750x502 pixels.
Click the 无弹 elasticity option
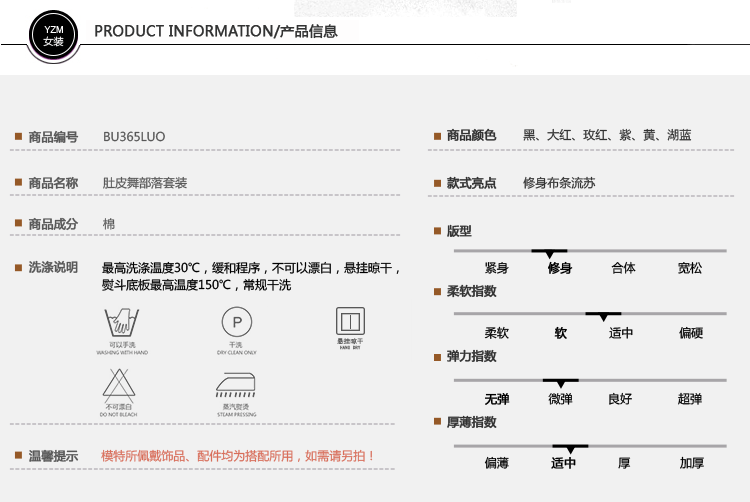(496, 399)
